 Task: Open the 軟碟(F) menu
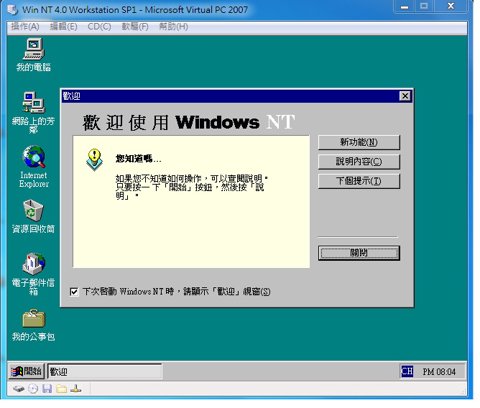point(135,26)
